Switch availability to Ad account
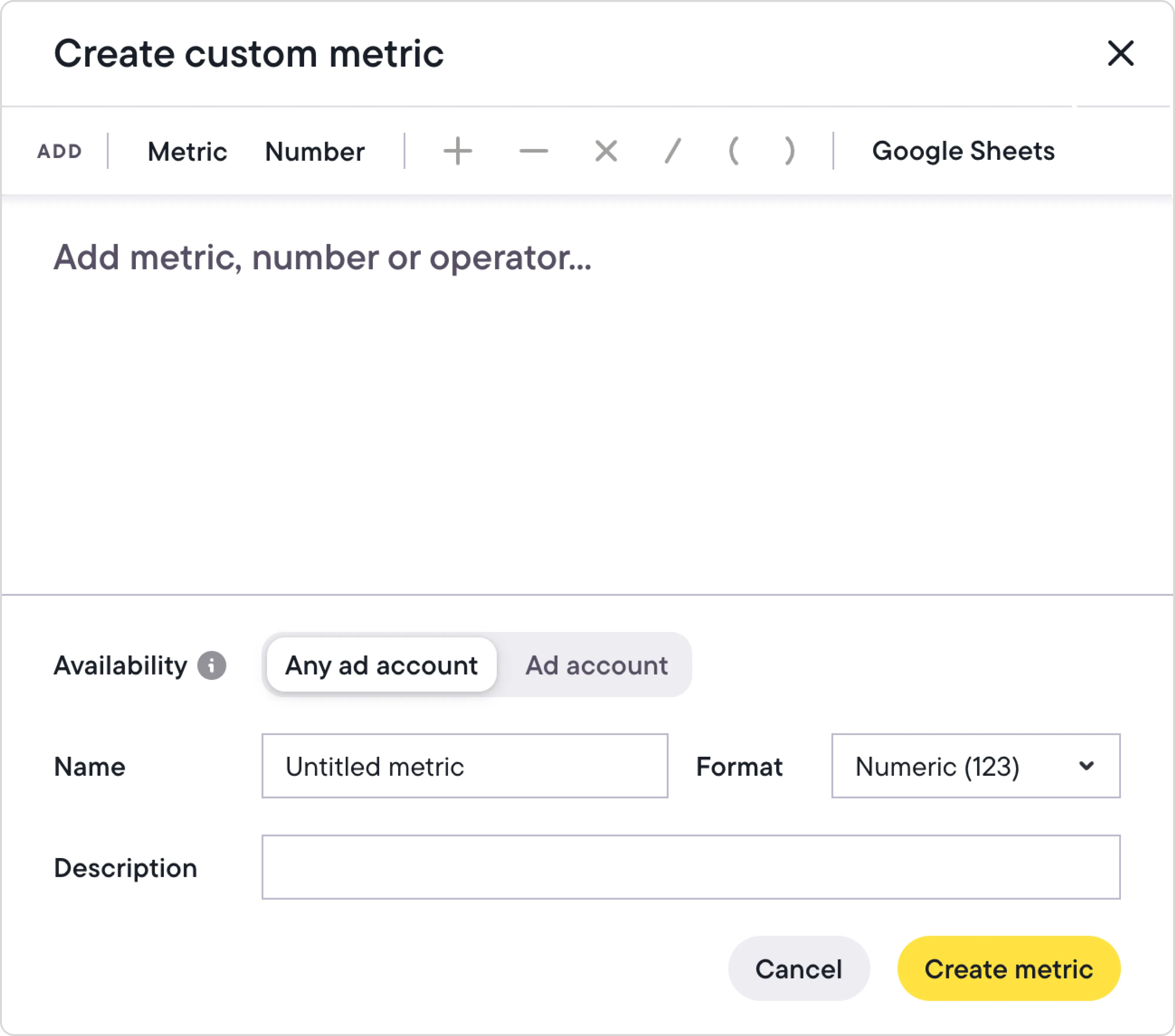 596,665
